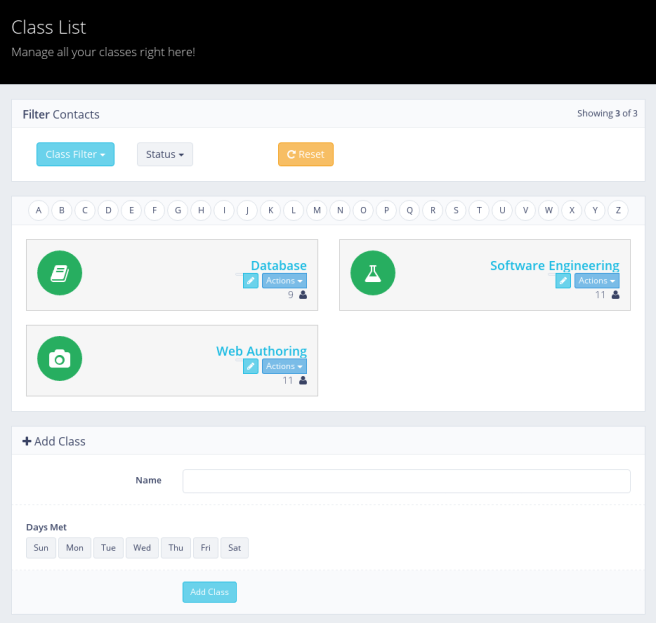Open the Actions dropdown for Database
Image resolution: width=656 pixels, height=623 pixels.
coord(284,281)
